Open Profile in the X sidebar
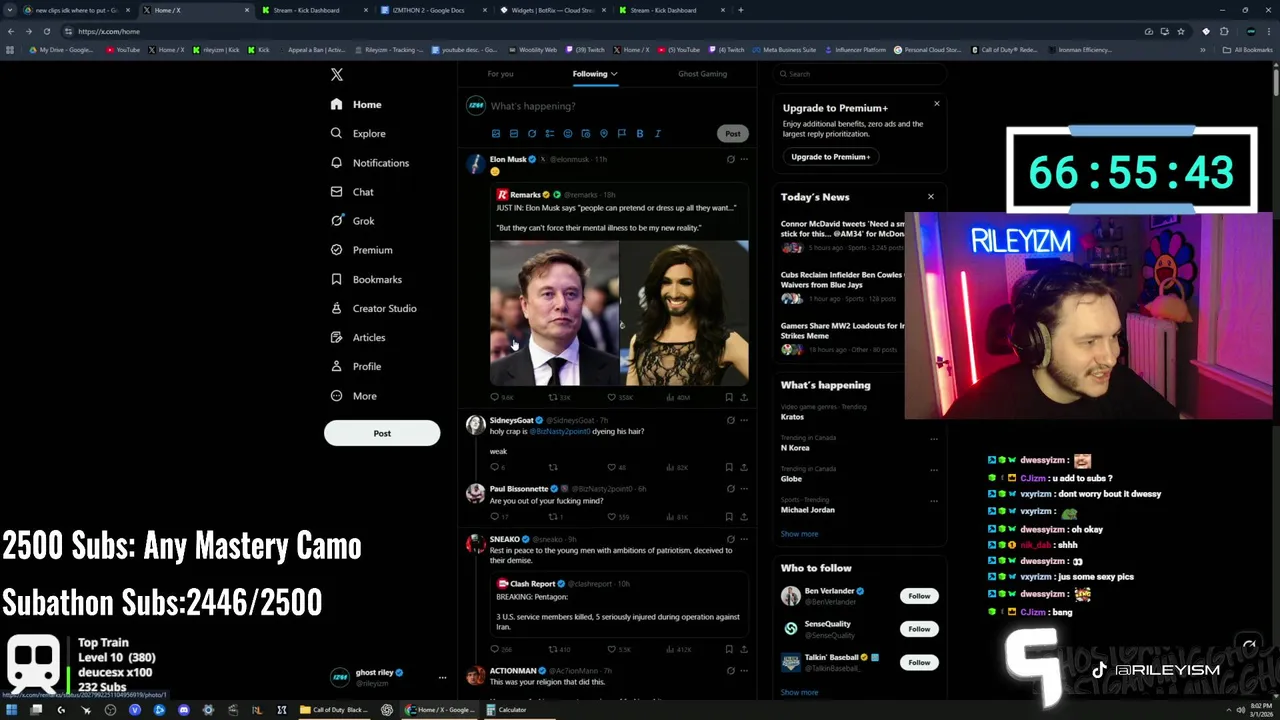This screenshot has width=1280, height=720. pyautogui.click(x=356, y=366)
